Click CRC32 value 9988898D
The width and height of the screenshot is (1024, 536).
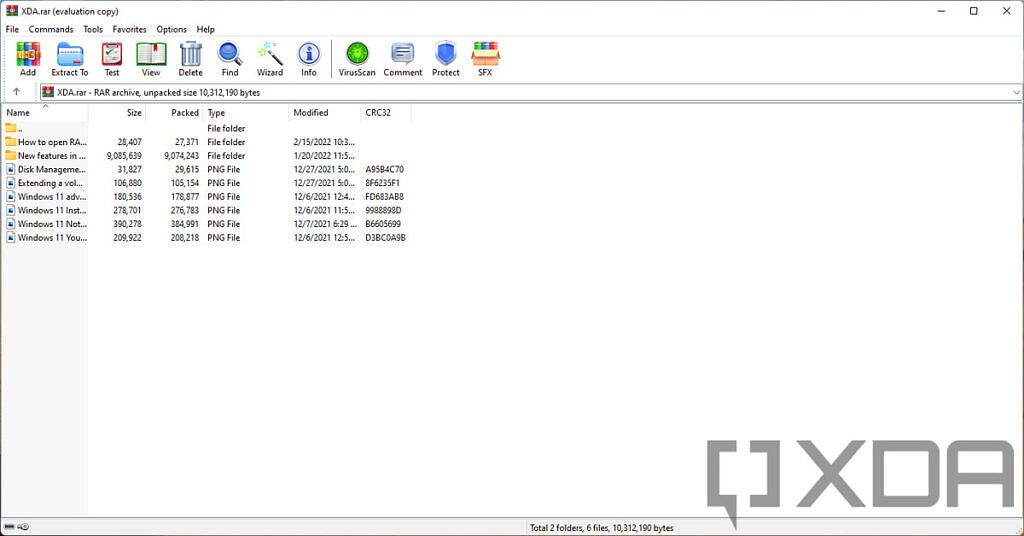tap(383, 210)
